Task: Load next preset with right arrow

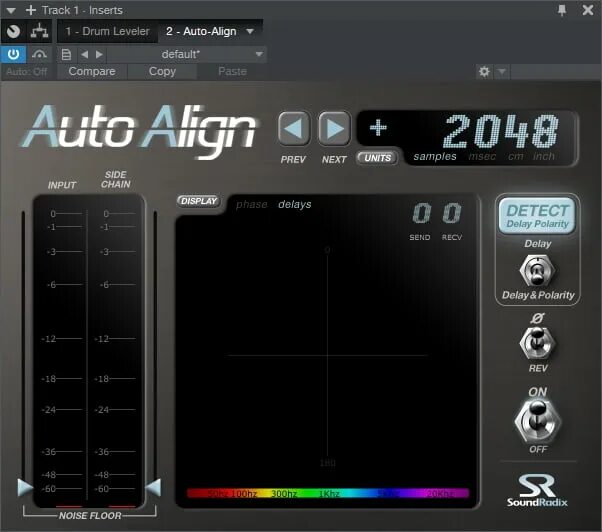Action: (x=99, y=55)
